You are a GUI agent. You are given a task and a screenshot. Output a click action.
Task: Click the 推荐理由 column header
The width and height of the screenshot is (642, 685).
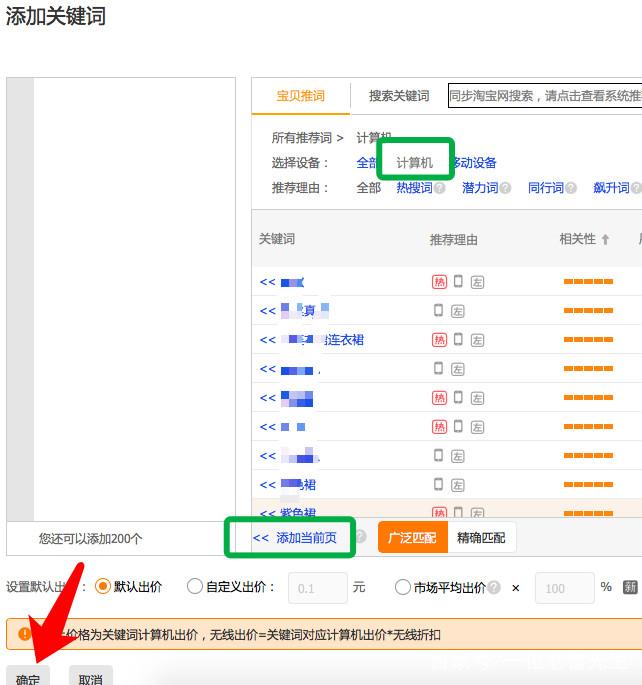pyautogui.click(x=453, y=240)
